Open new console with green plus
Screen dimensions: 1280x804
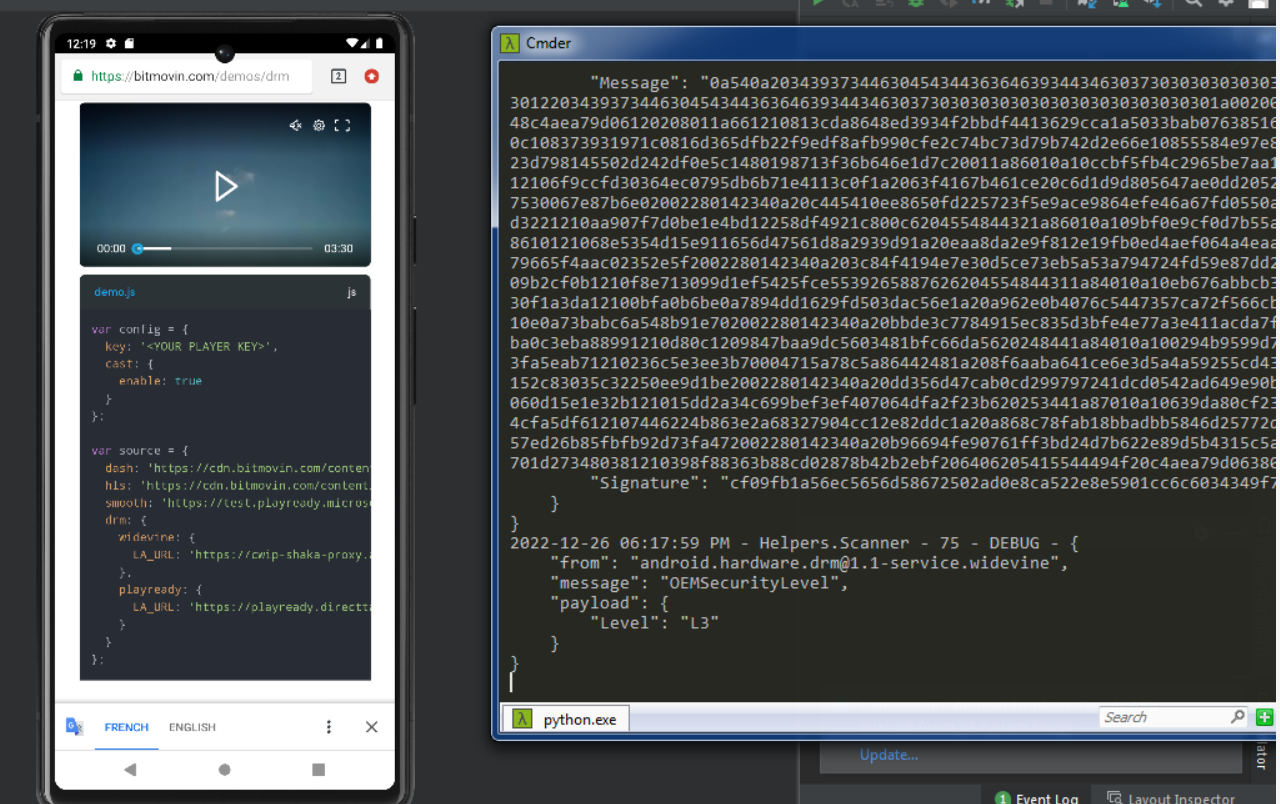point(1264,717)
